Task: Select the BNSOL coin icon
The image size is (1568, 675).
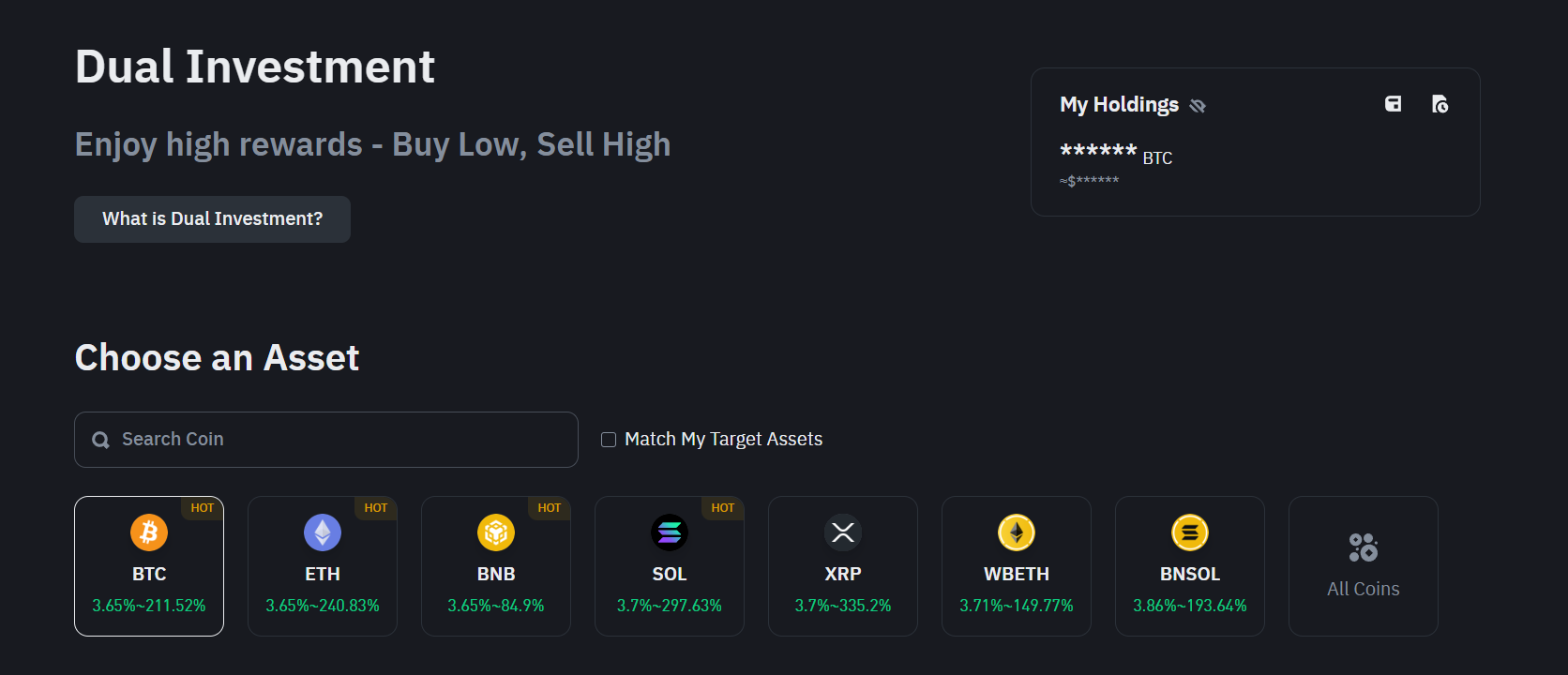Action: (x=1190, y=532)
